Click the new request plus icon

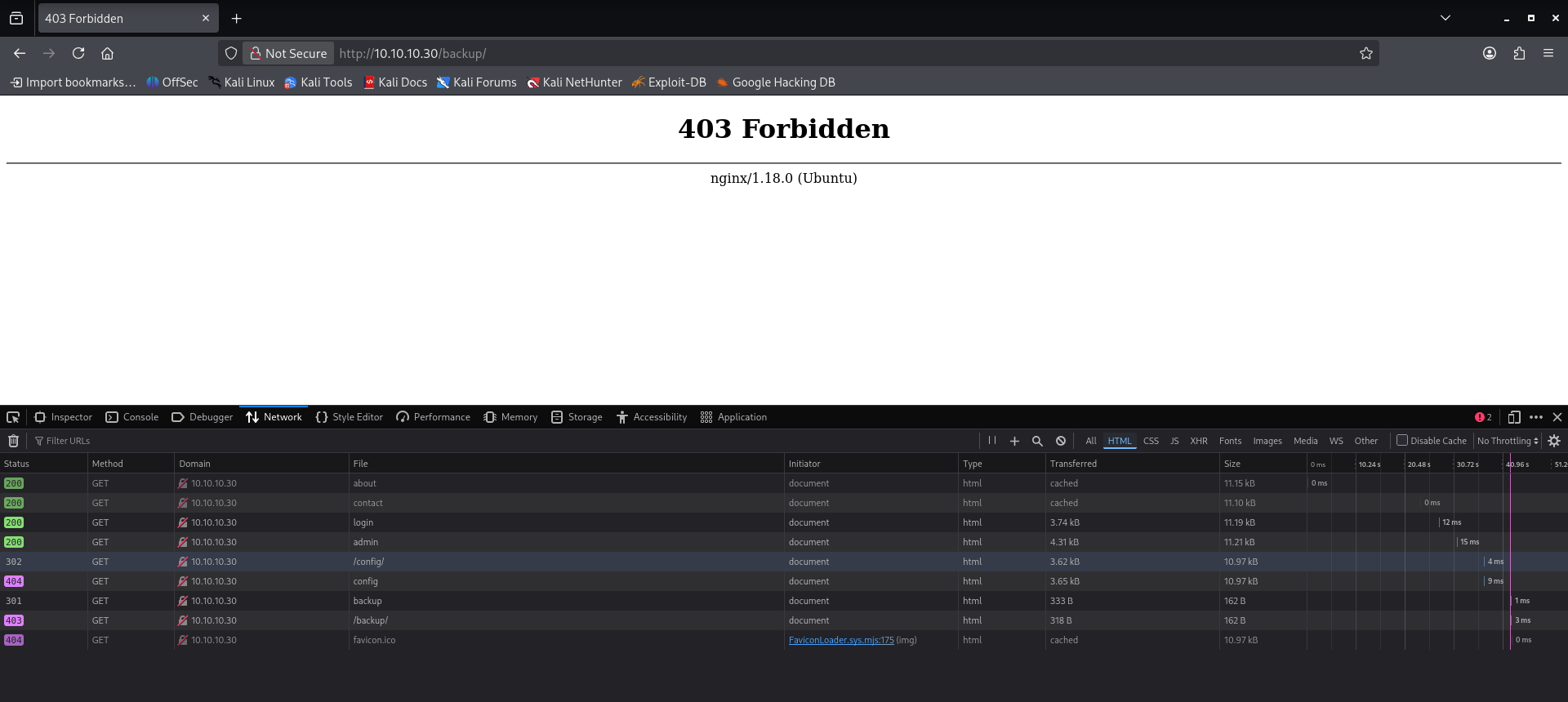point(1014,441)
